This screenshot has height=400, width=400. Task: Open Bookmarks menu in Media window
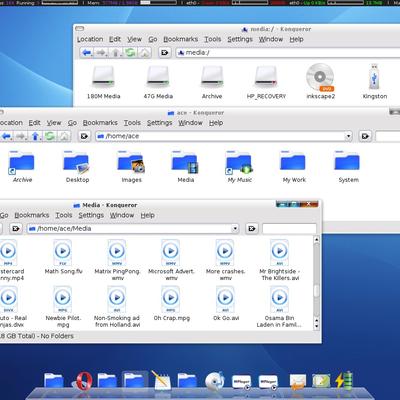[32, 215]
